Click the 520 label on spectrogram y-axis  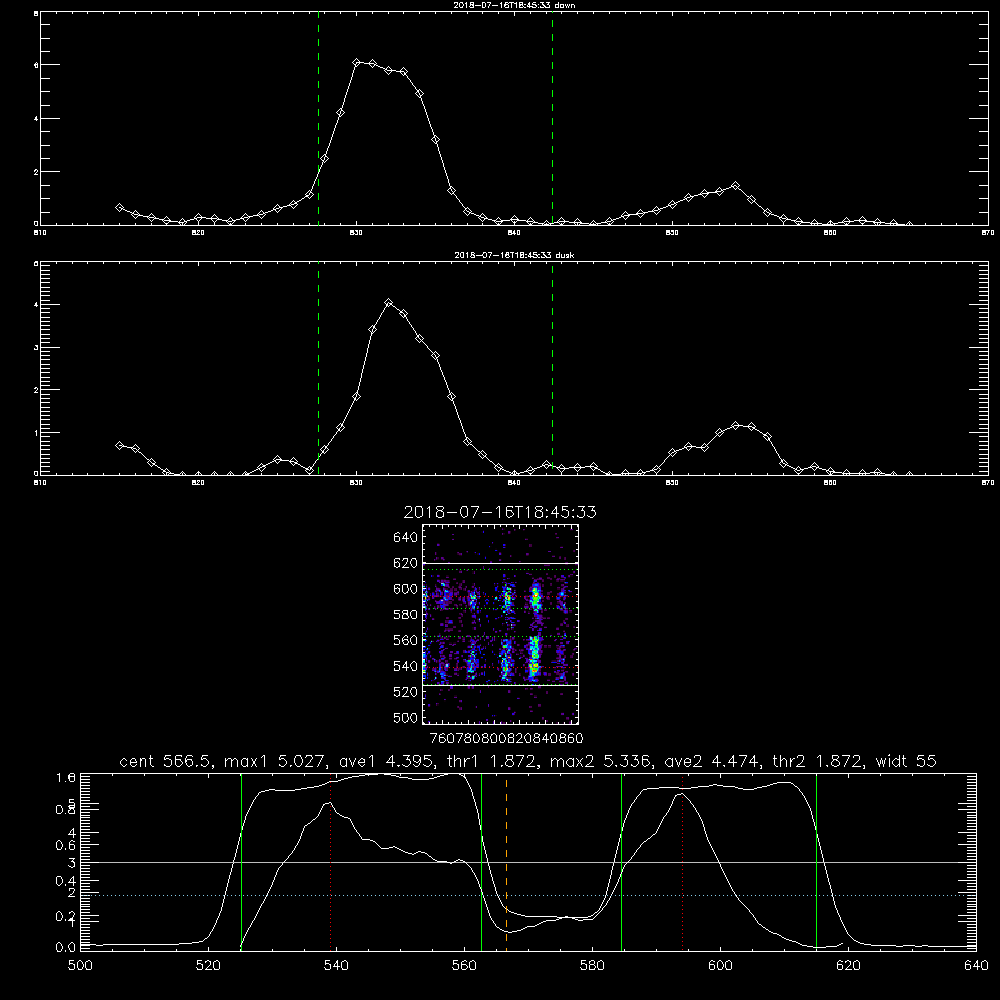[x=406, y=692]
